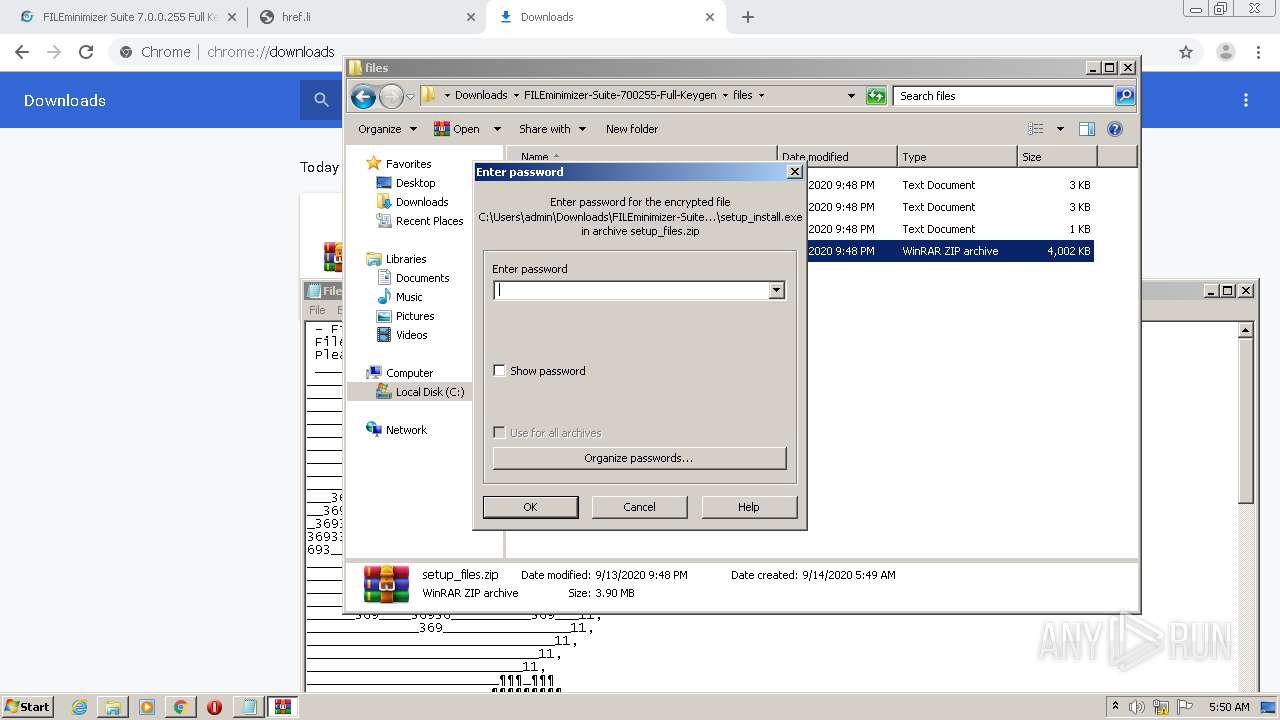Click Downloads breadcrumb in address bar
Image resolution: width=1280 pixels, height=720 pixels.
pyautogui.click(x=481, y=96)
